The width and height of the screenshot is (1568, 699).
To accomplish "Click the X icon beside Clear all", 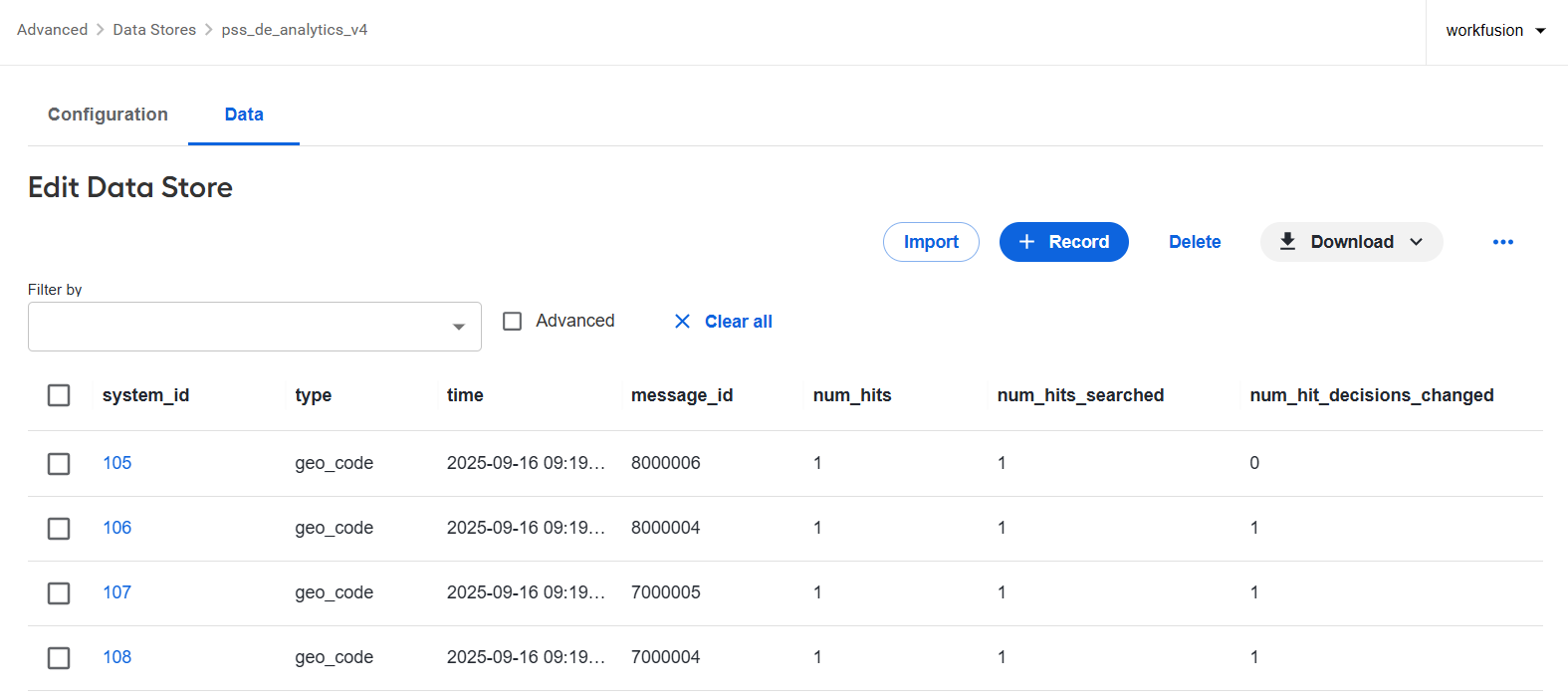I will [x=682, y=321].
